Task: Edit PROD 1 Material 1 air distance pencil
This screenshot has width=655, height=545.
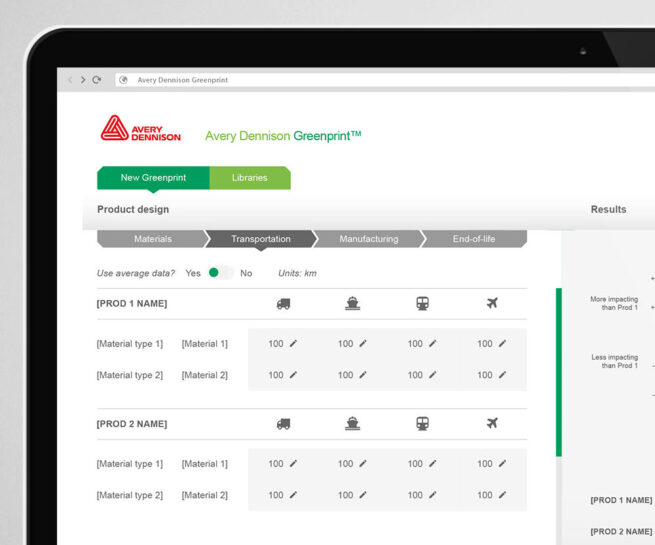Action: pos(503,343)
